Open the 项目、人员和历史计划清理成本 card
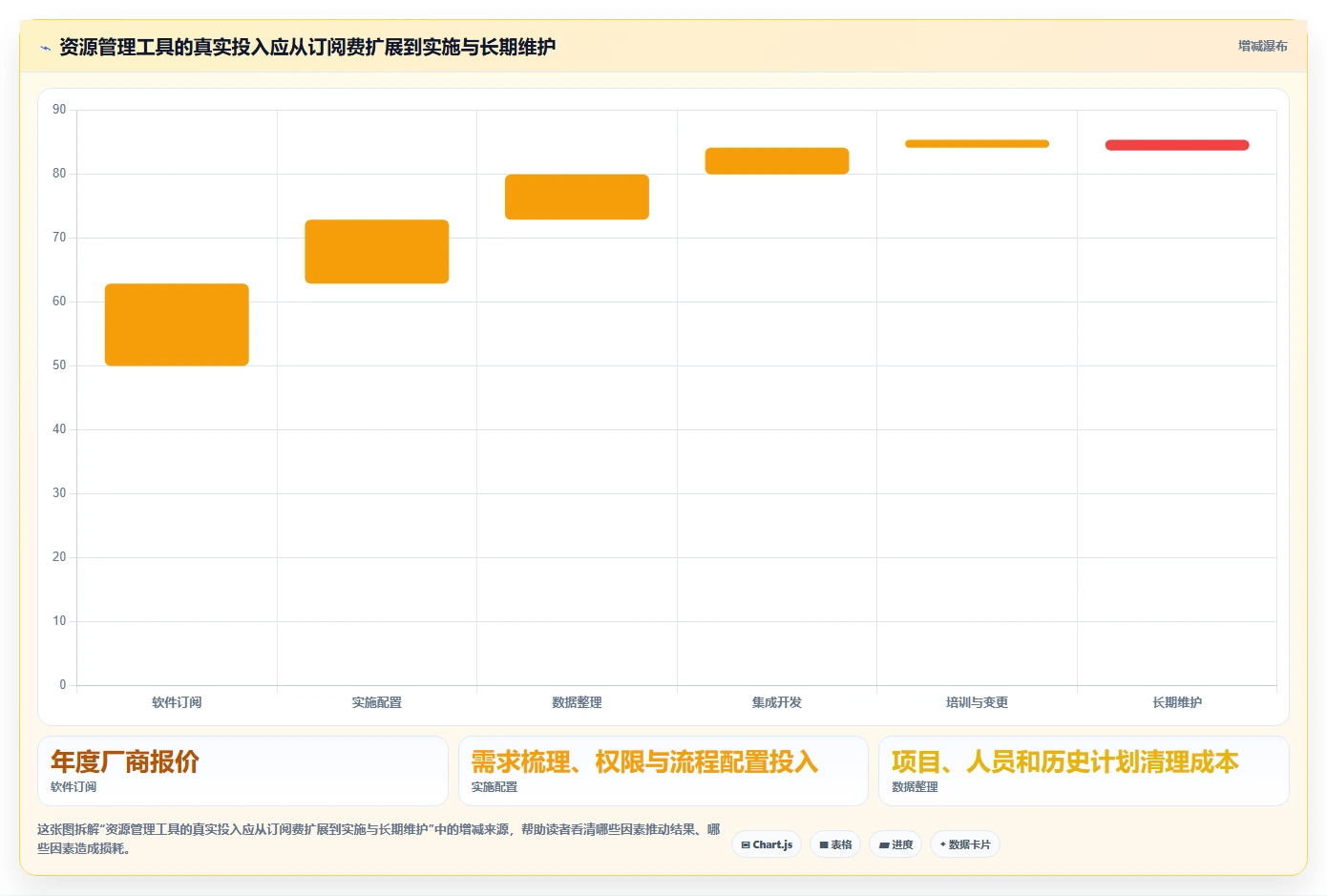 coord(1084,771)
